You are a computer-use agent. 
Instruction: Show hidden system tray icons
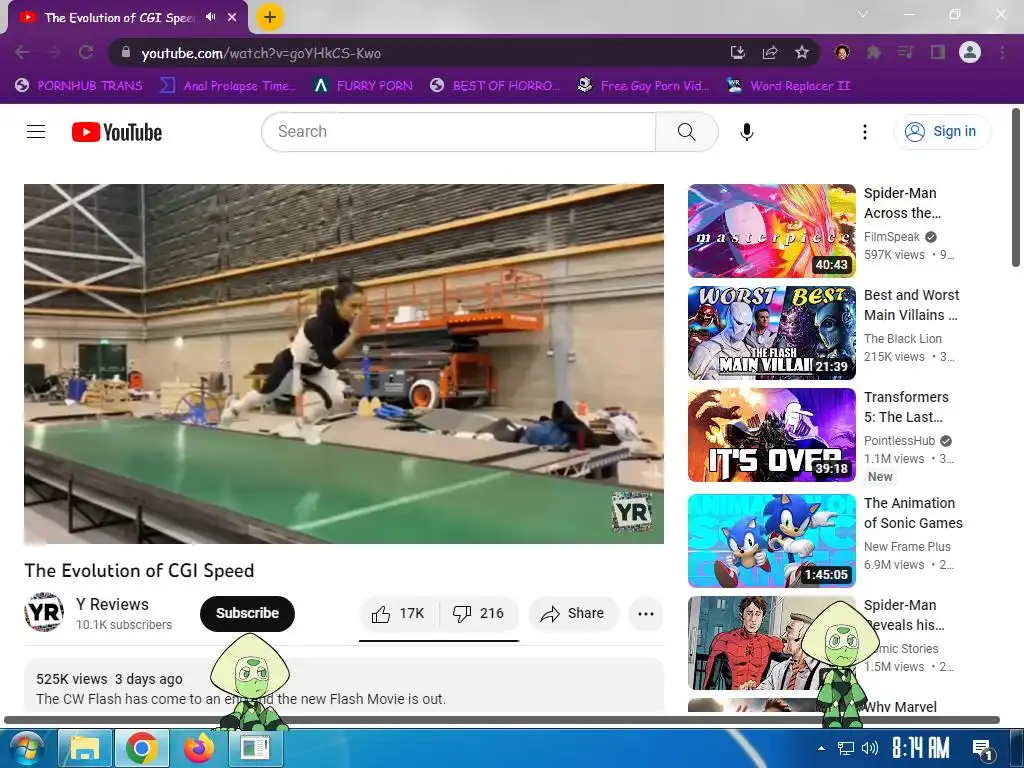pos(822,748)
